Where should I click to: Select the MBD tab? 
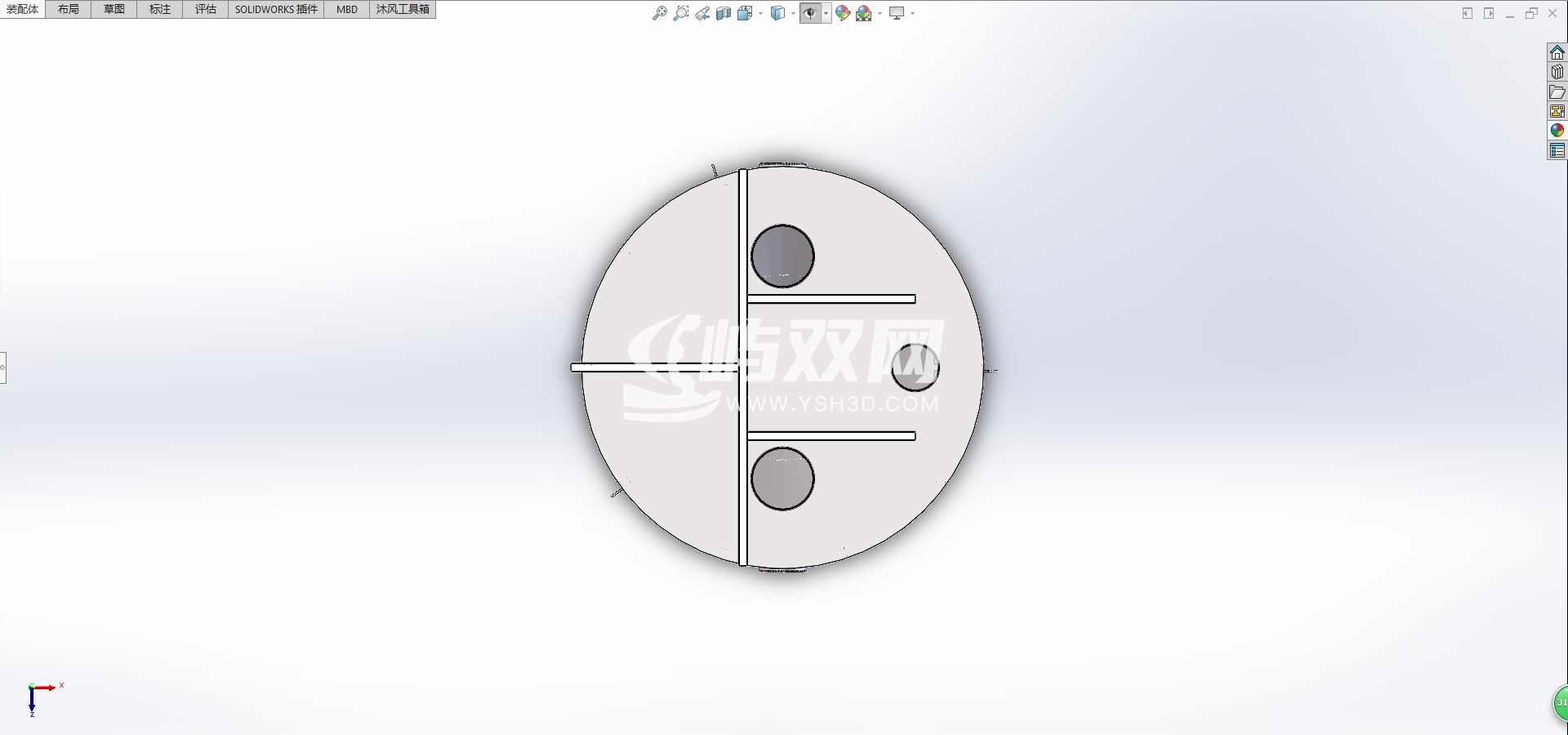[x=347, y=9]
